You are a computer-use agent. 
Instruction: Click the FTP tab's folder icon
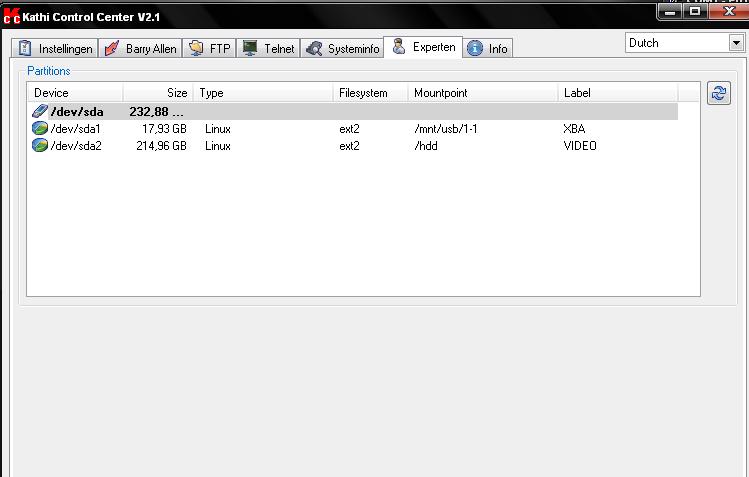(196, 48)
